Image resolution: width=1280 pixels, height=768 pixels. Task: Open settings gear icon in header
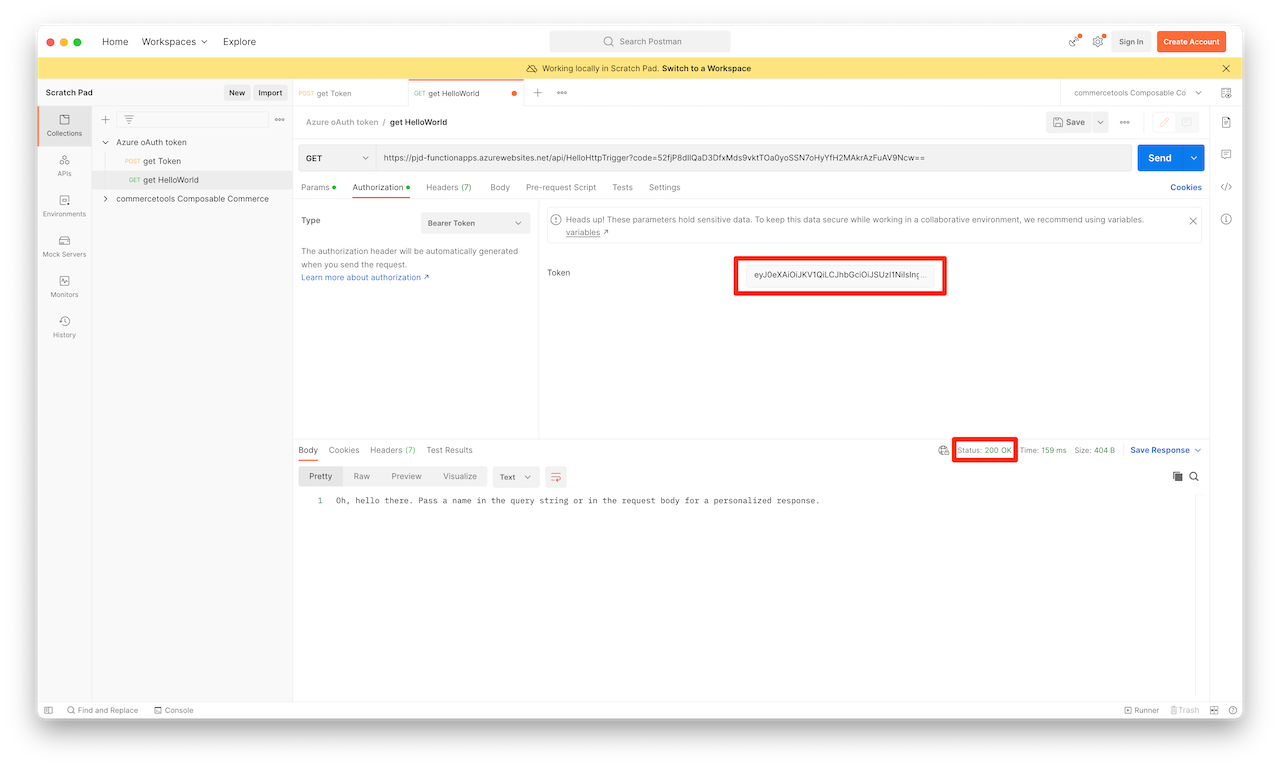(1098, 41)
